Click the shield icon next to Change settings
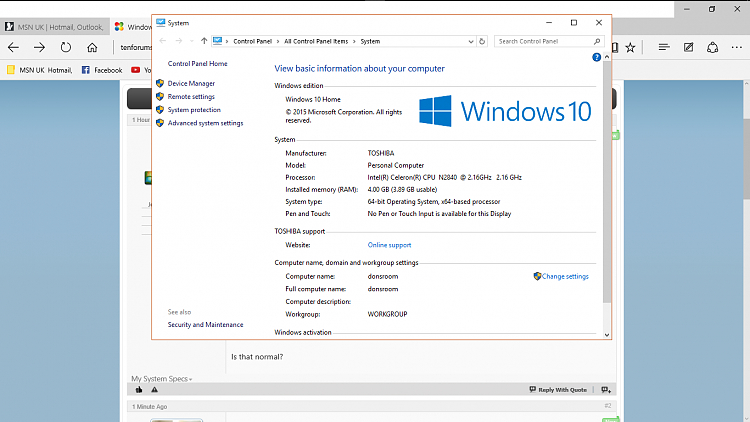The image size is (750, 422). [537, 277]
